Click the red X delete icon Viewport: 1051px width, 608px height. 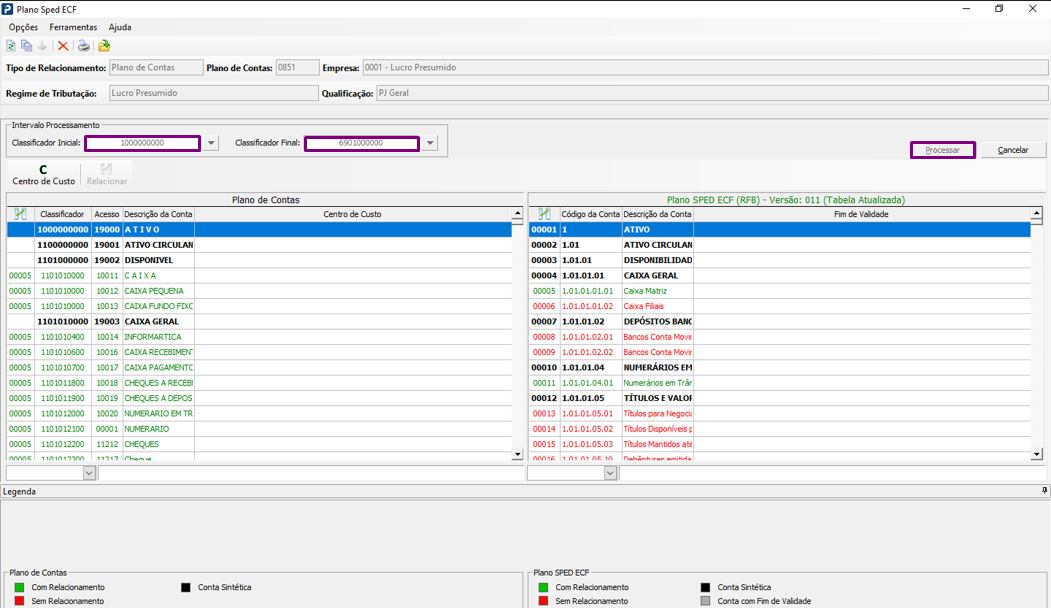[x=63, y=46]
